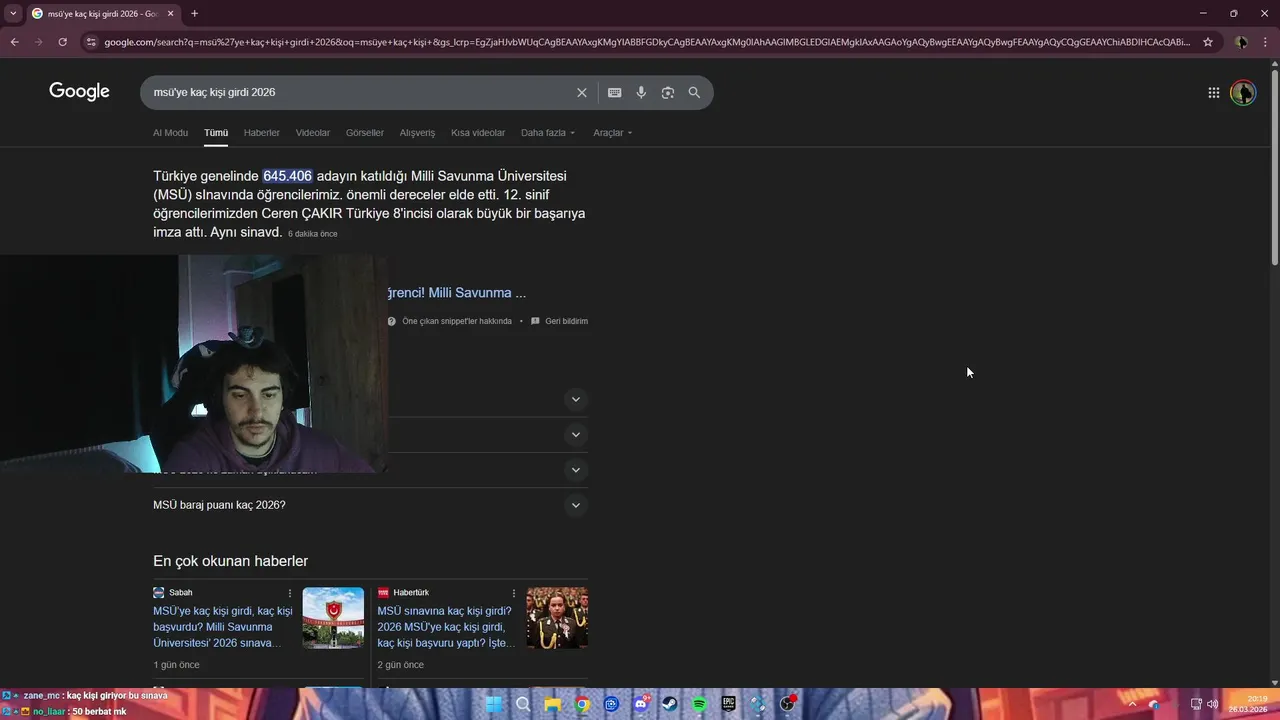Open the Daha fazla dropdown

(x=548, y=133)
